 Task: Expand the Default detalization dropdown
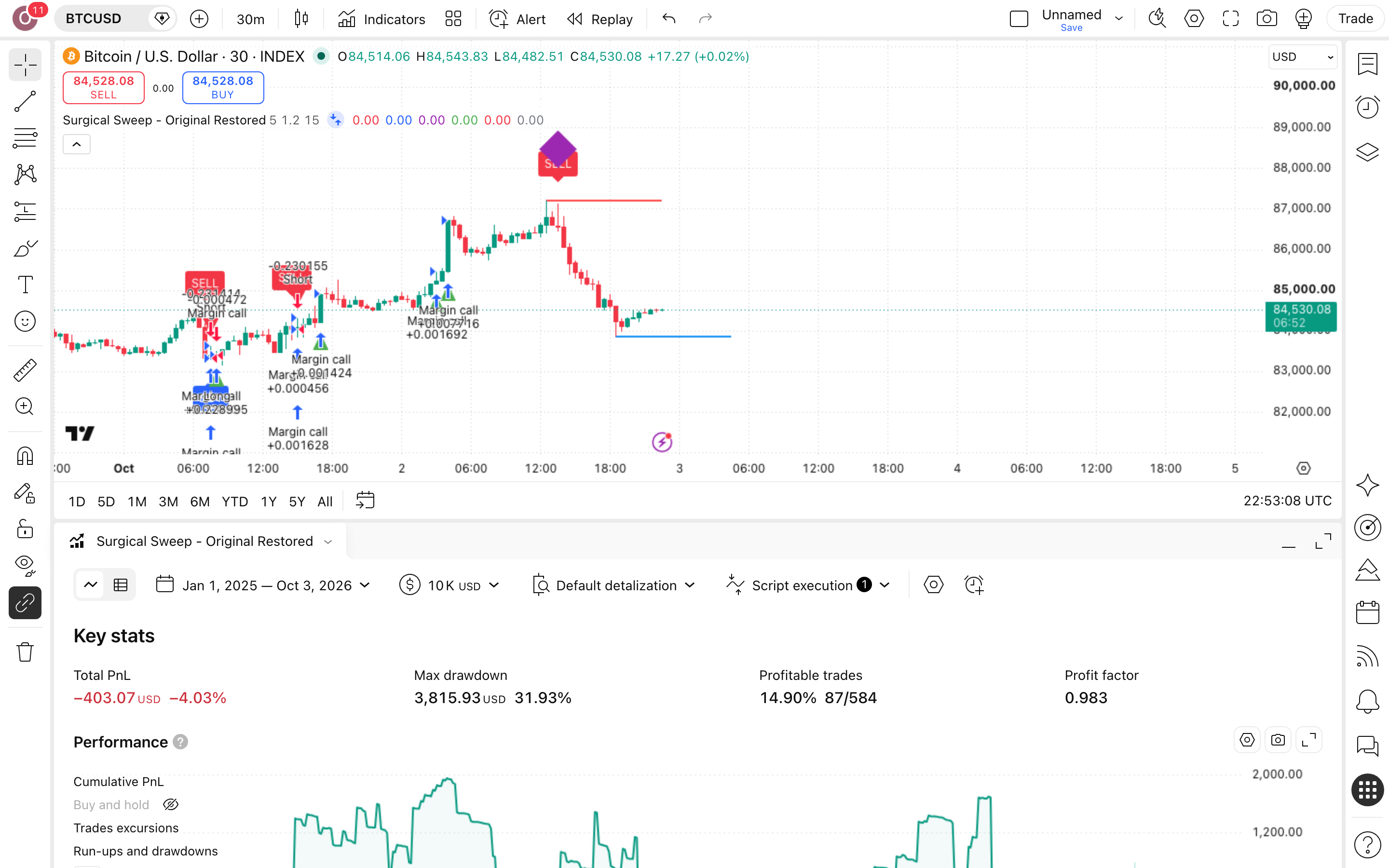[613, 585]
